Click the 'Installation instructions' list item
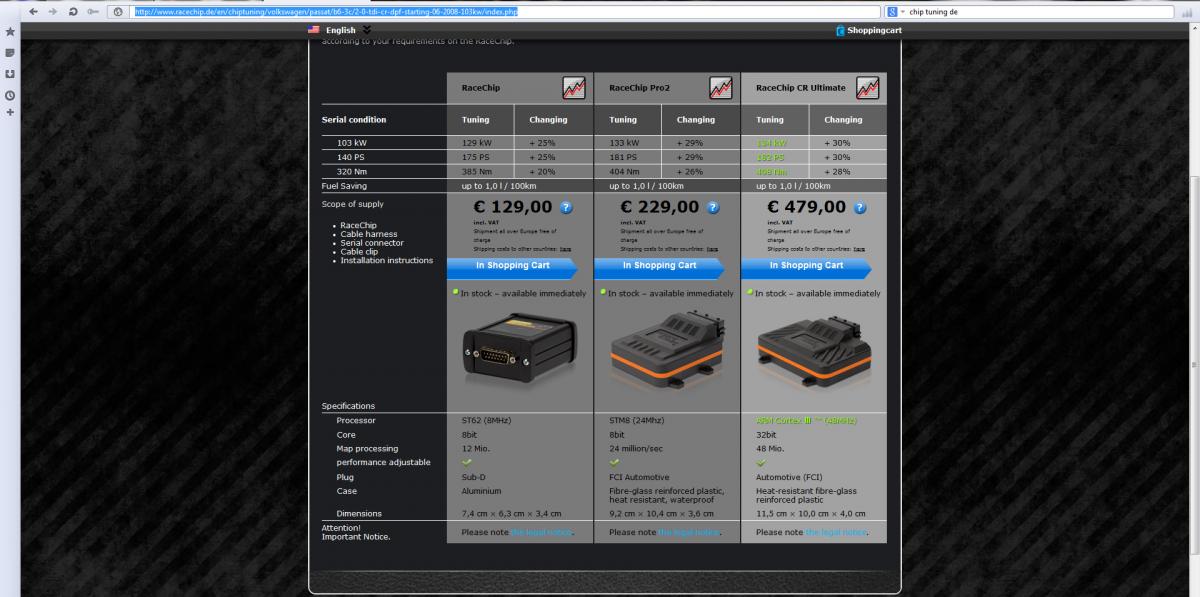Image resolution: width=1200 pixels, height=597 pixels. tap(387, 260)
